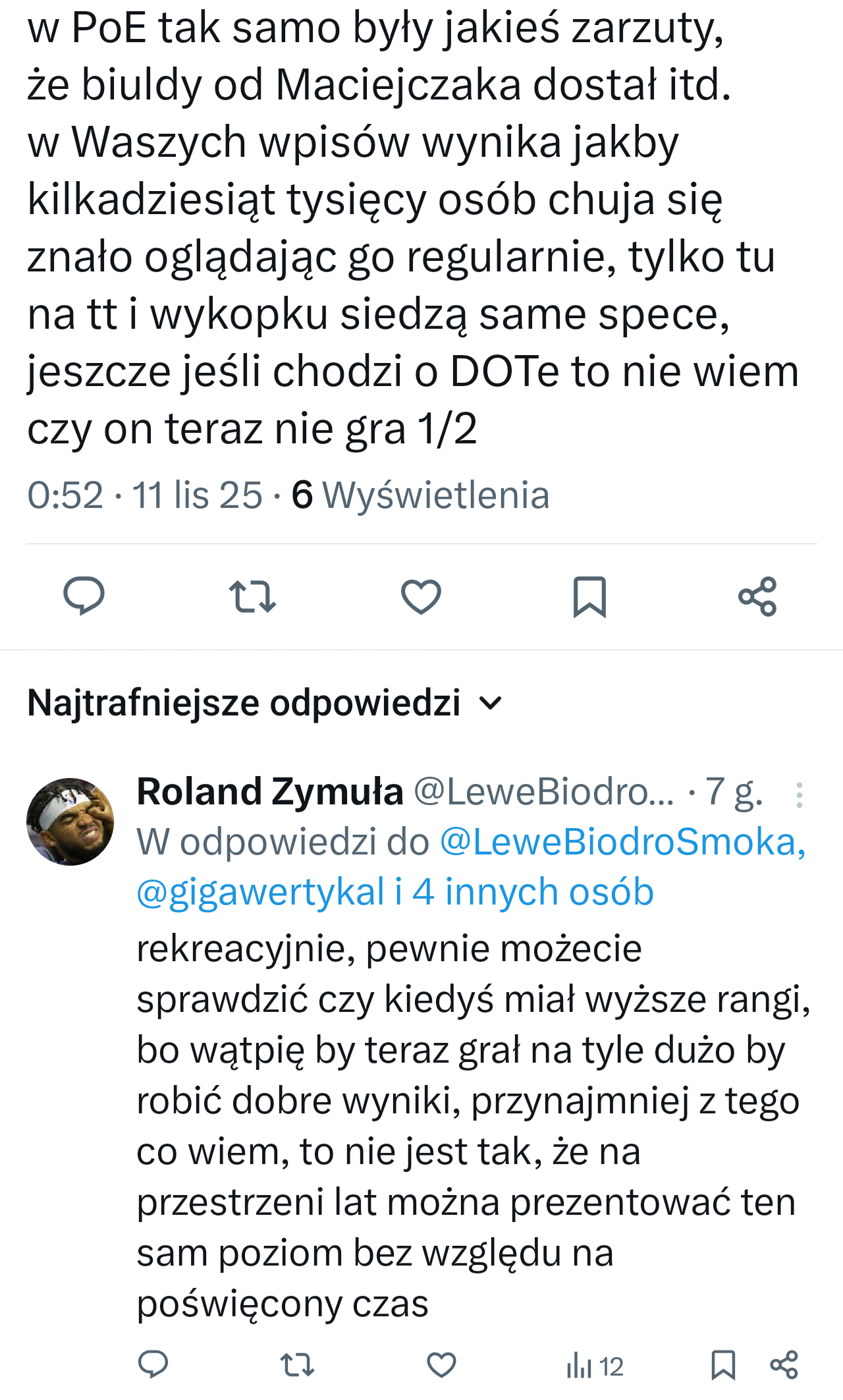The width and height of the screenshot is (843, 1400).
Task: Bookmark the main tweet
Action: 589,596
